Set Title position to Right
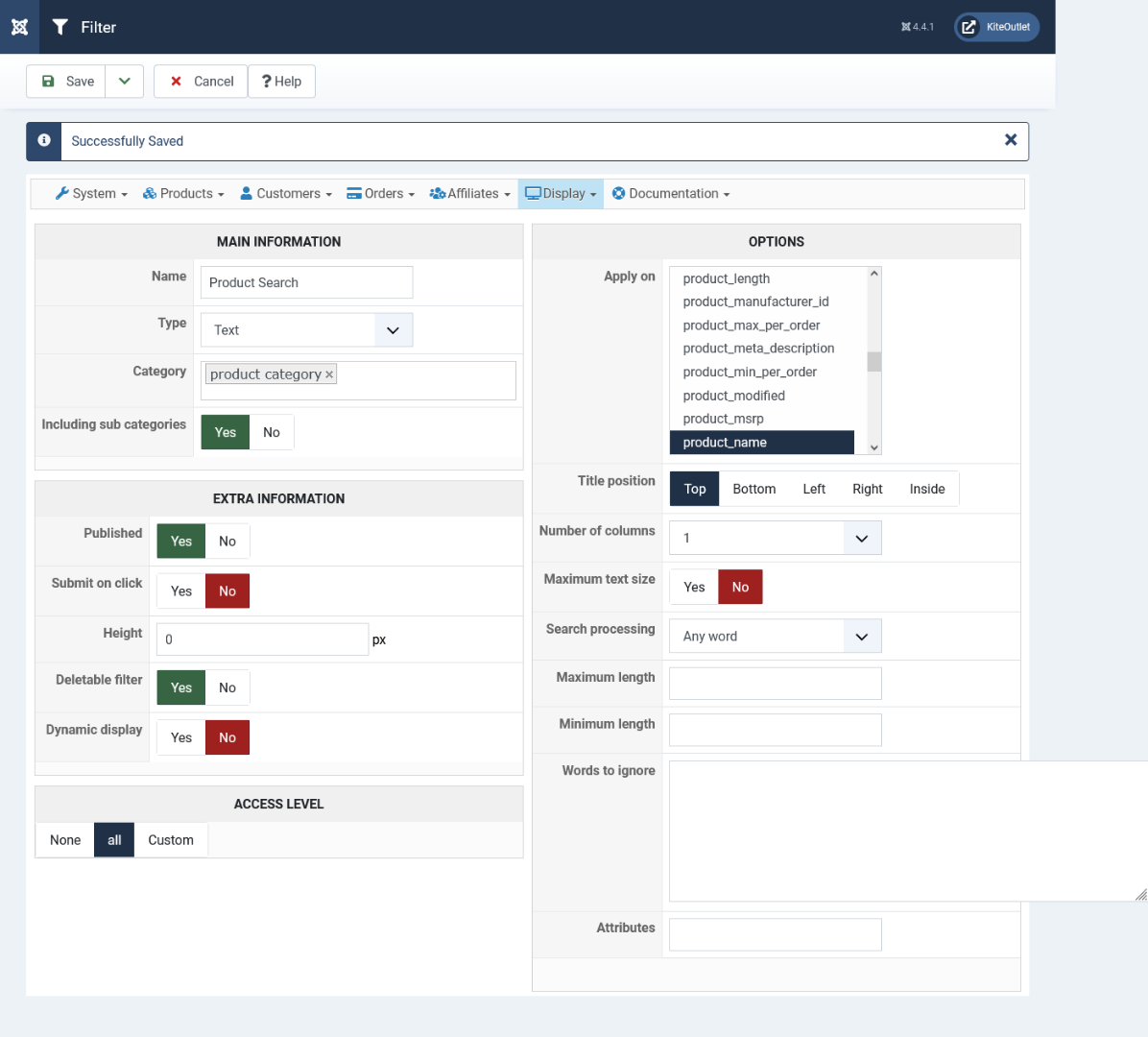 (868, 489)
